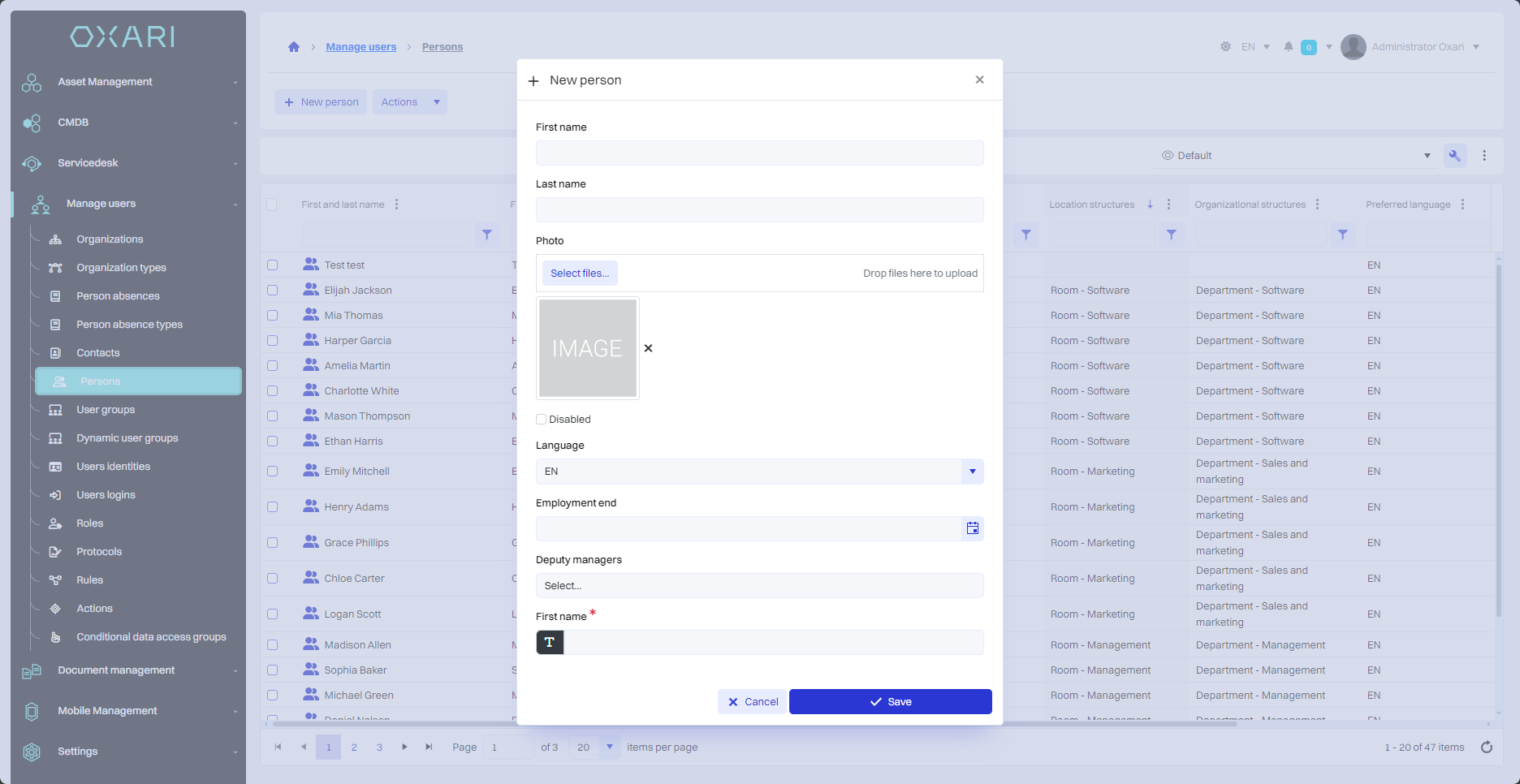Expand the Language dropdown

[972, 472]
